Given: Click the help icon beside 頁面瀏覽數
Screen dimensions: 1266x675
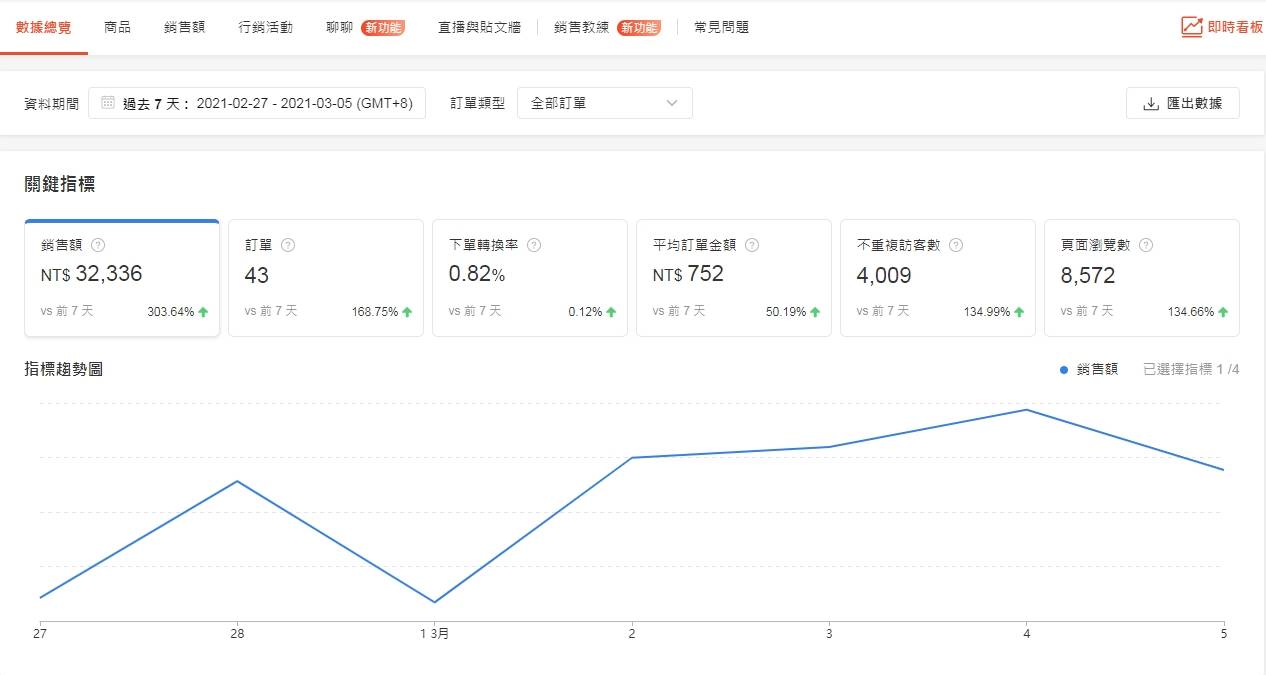Looking at the screenshot, I should point(1146,245).
